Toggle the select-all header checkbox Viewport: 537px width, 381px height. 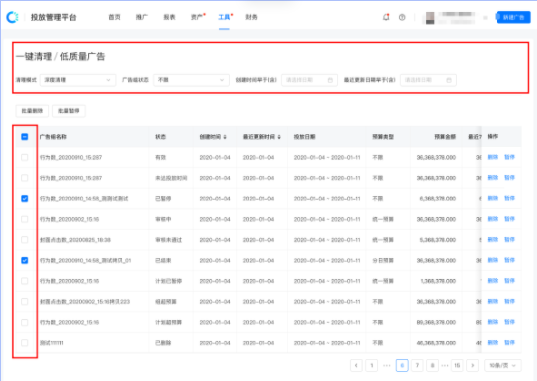pyautogui.click(x=25, y=137)
